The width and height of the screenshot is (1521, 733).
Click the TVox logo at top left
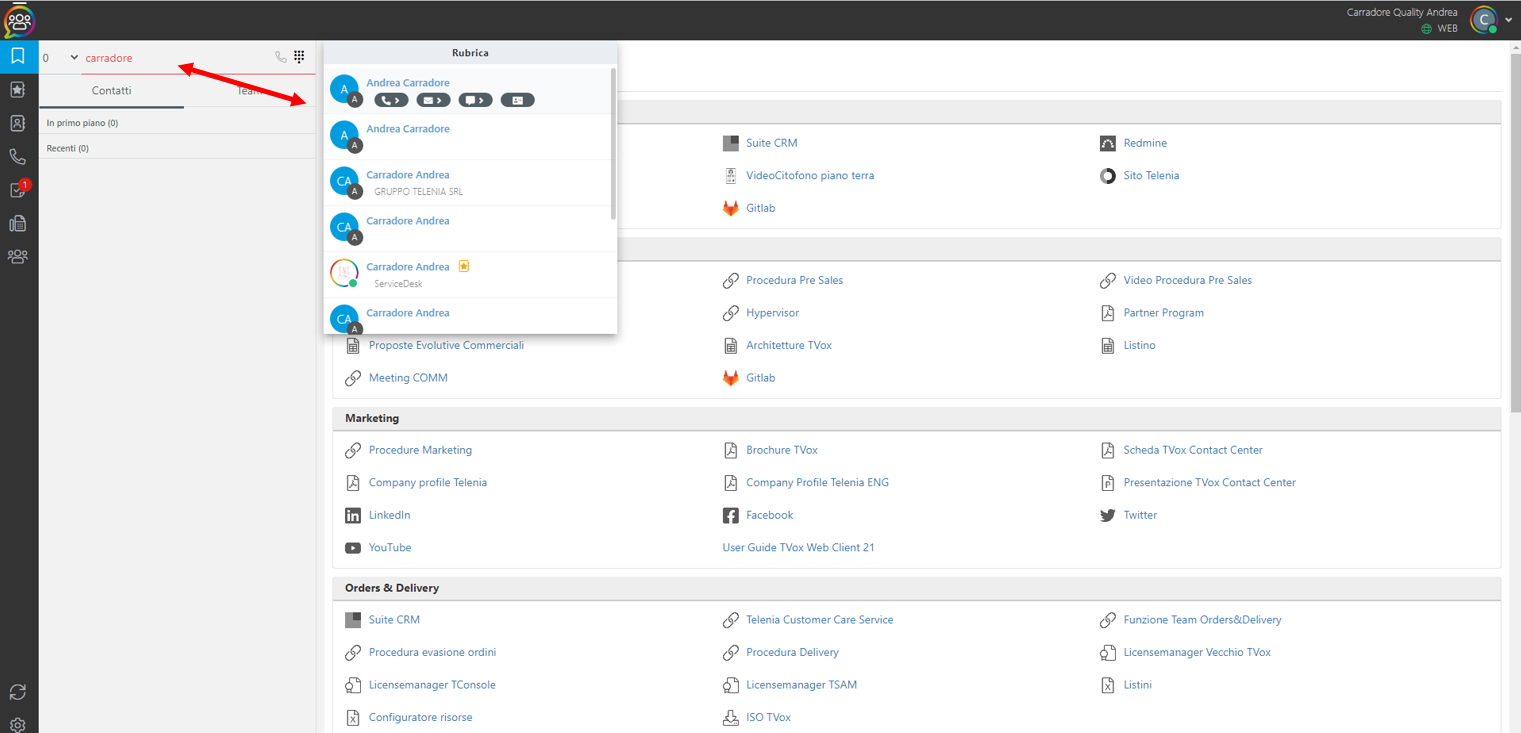[x=19, y=20]
